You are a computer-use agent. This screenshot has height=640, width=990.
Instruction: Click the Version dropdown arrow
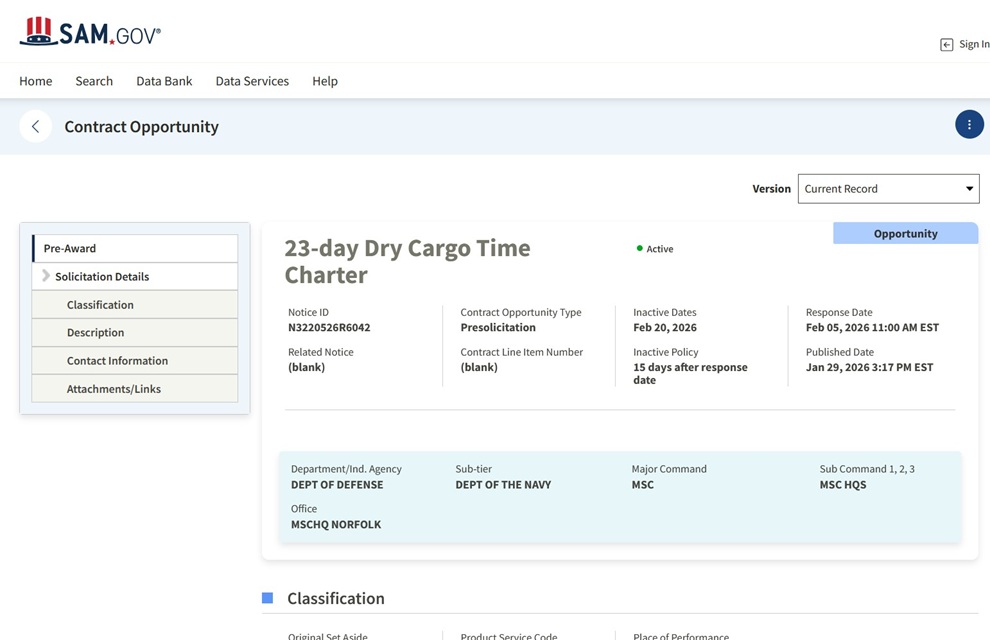968,189
